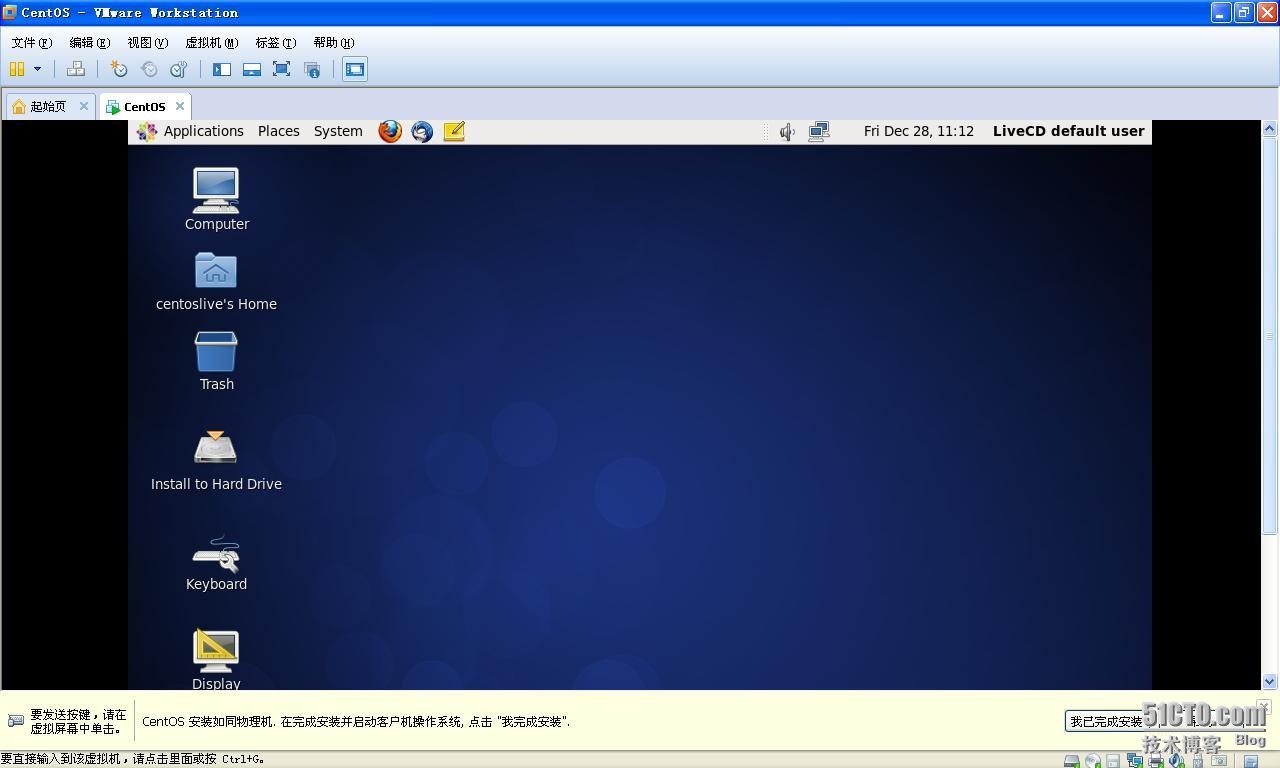Open the System menu in the guest

[x=338, y=131]
